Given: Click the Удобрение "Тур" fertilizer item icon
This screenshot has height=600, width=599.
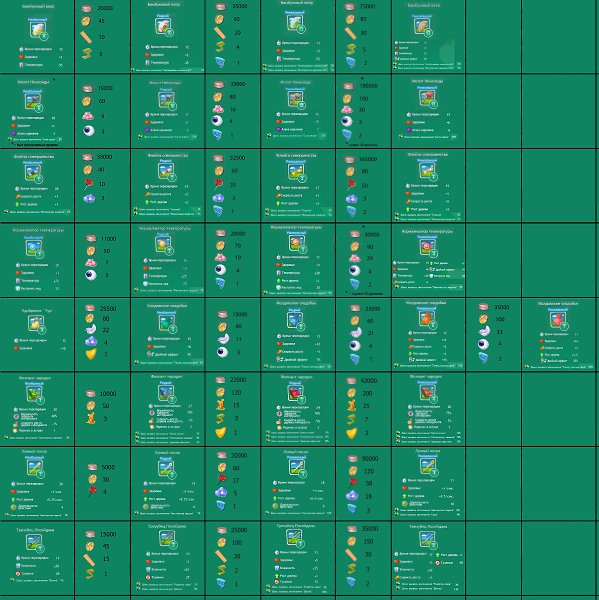Looking at the screenshot, I should (x=37, y=324).
